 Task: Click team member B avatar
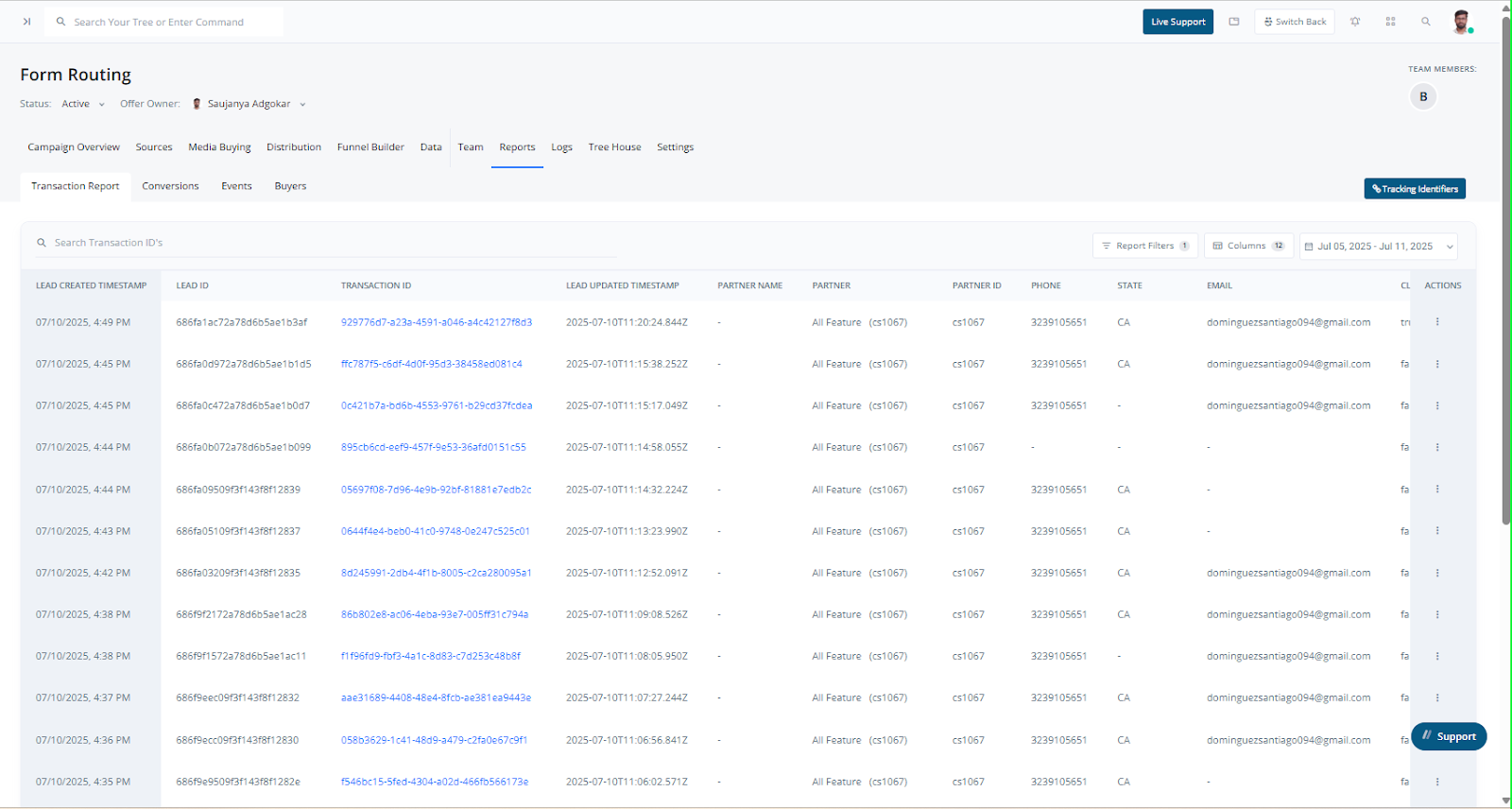pyautogui.click(x=1423, y=96)
